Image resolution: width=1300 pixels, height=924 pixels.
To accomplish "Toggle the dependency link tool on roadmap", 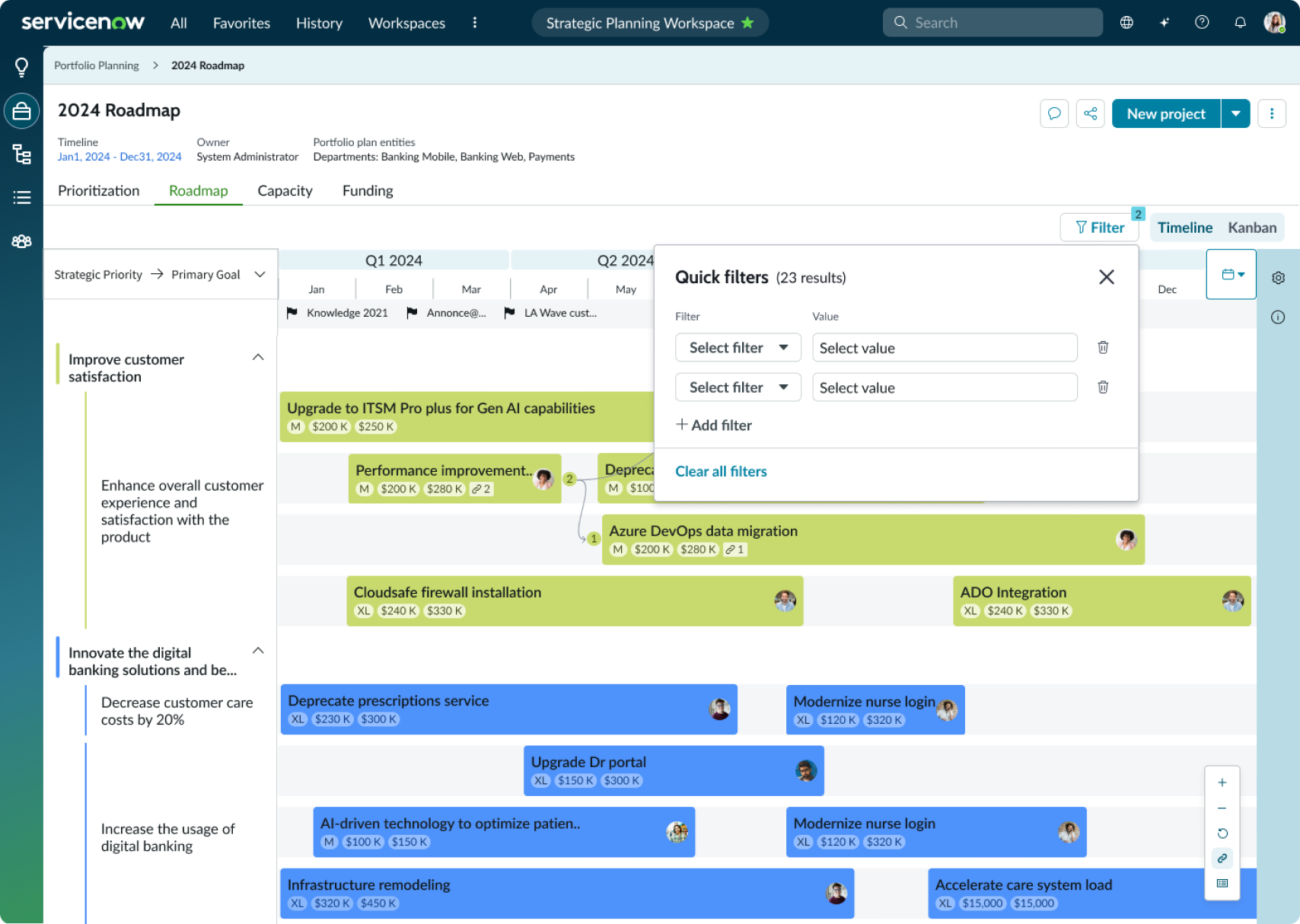I will [1222, 859].
